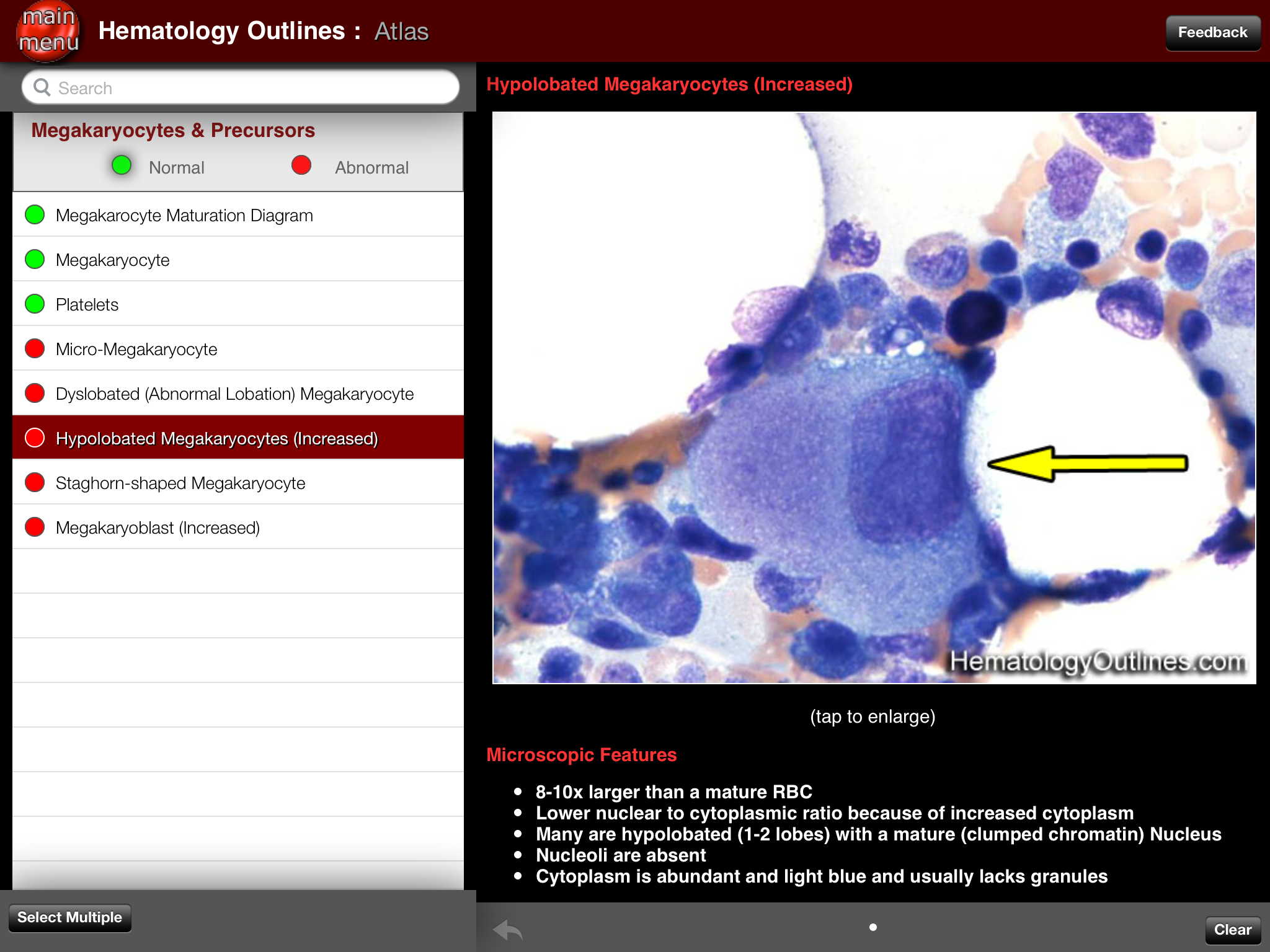Click the magnifying glass search icon
Viewport: 1270px width, 952px height.
tap(42, 87)
